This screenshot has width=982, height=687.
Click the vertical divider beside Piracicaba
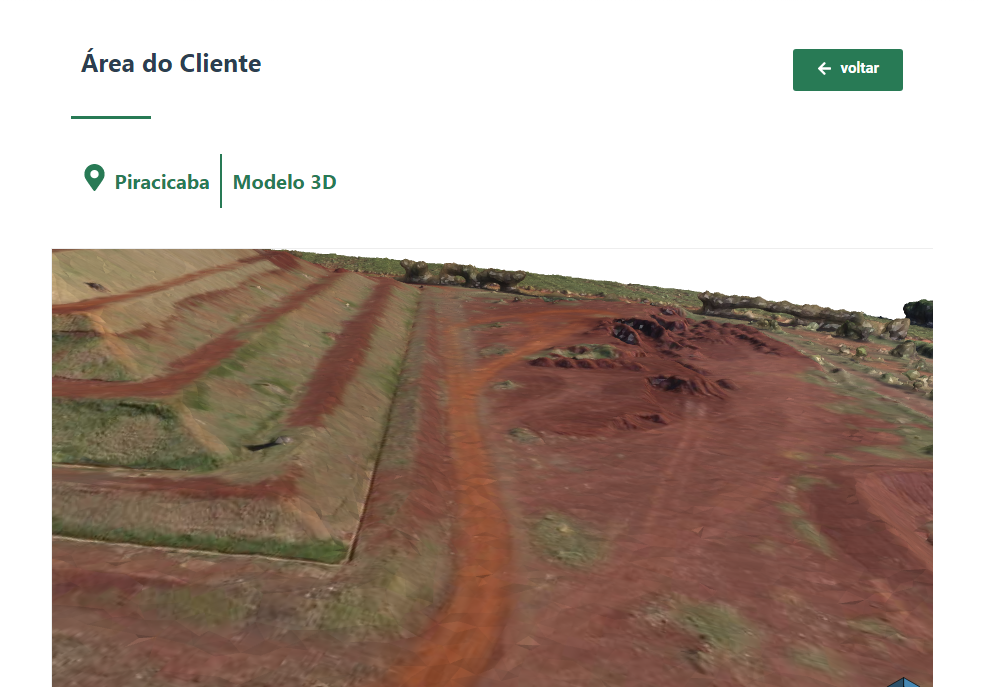221,181
